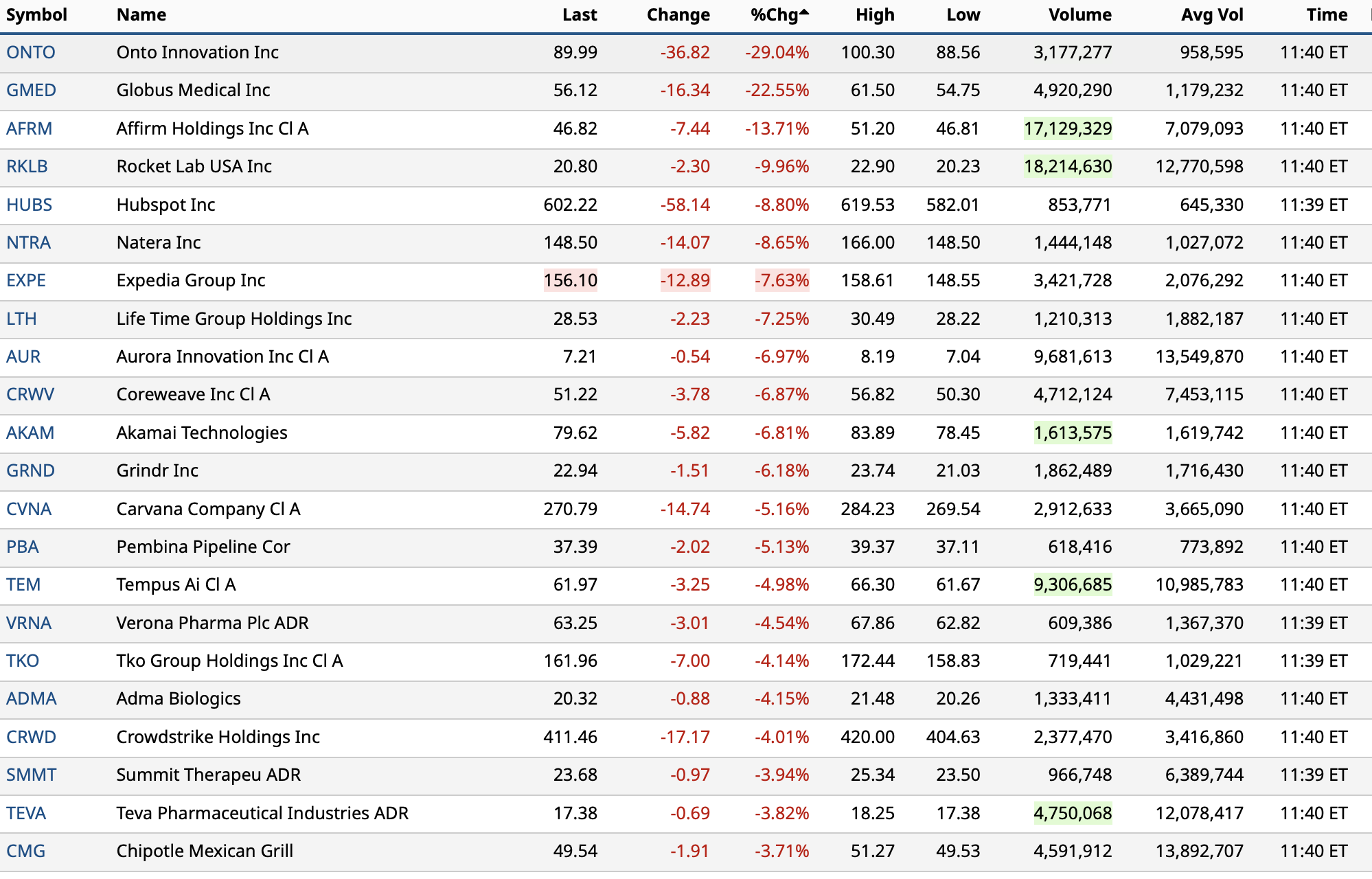Open Rocket Lab RKLB quote link
Screen dimensions: 1372x879
(27, 167)
